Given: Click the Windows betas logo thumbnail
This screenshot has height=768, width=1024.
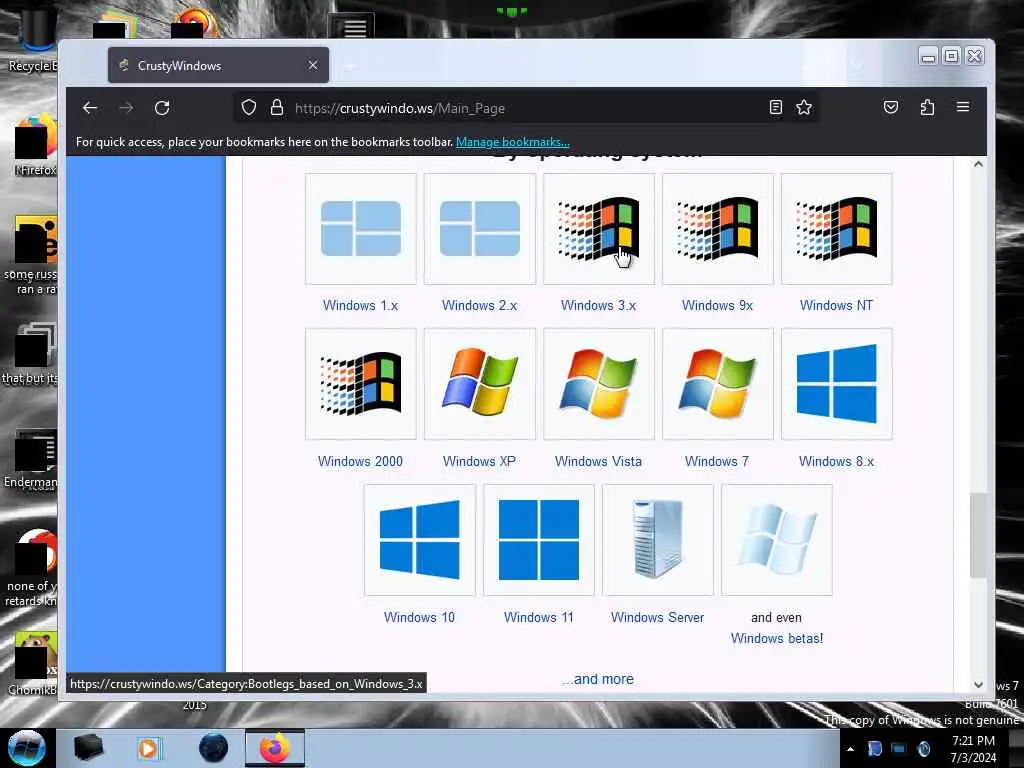Looking at the screenshot, I should point(777,540).
